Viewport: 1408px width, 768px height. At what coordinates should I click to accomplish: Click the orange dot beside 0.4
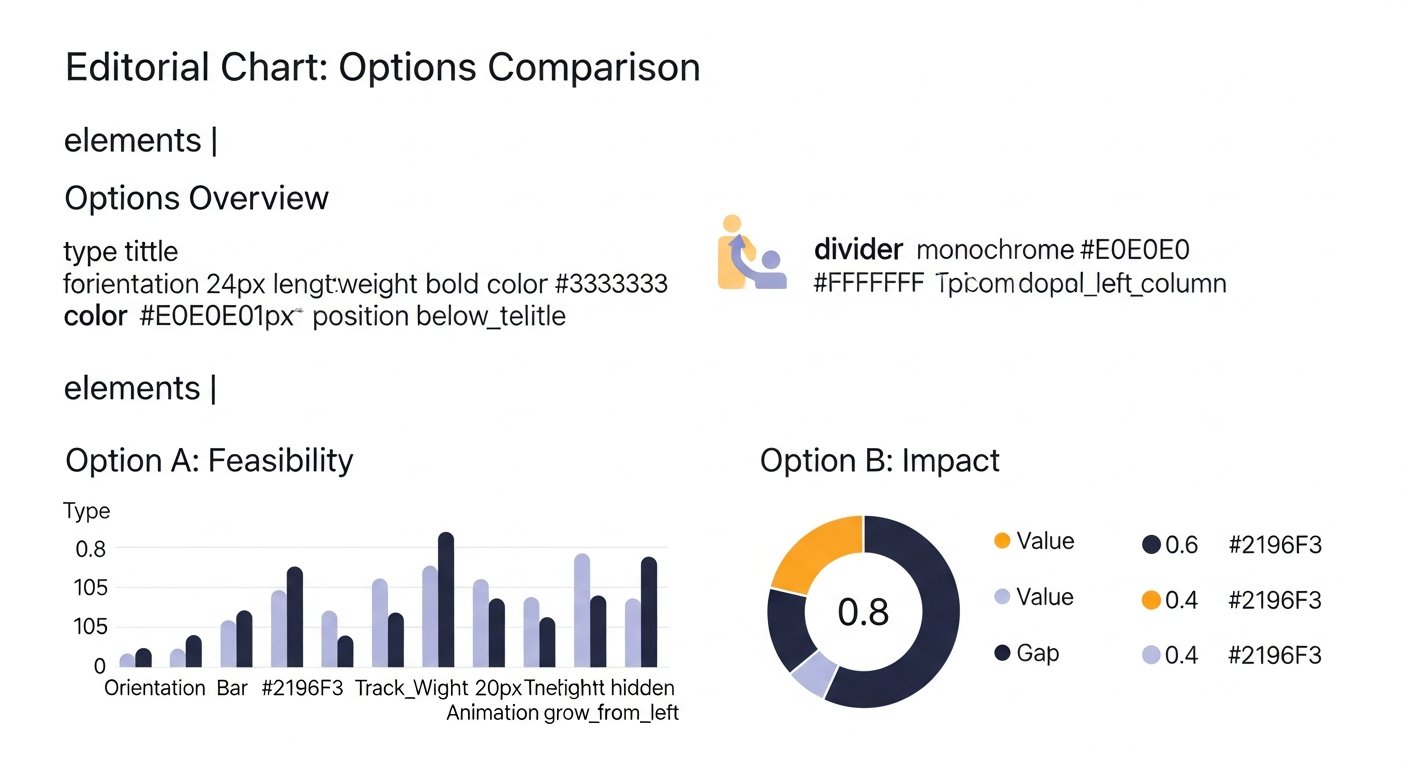pos(1151,600)
